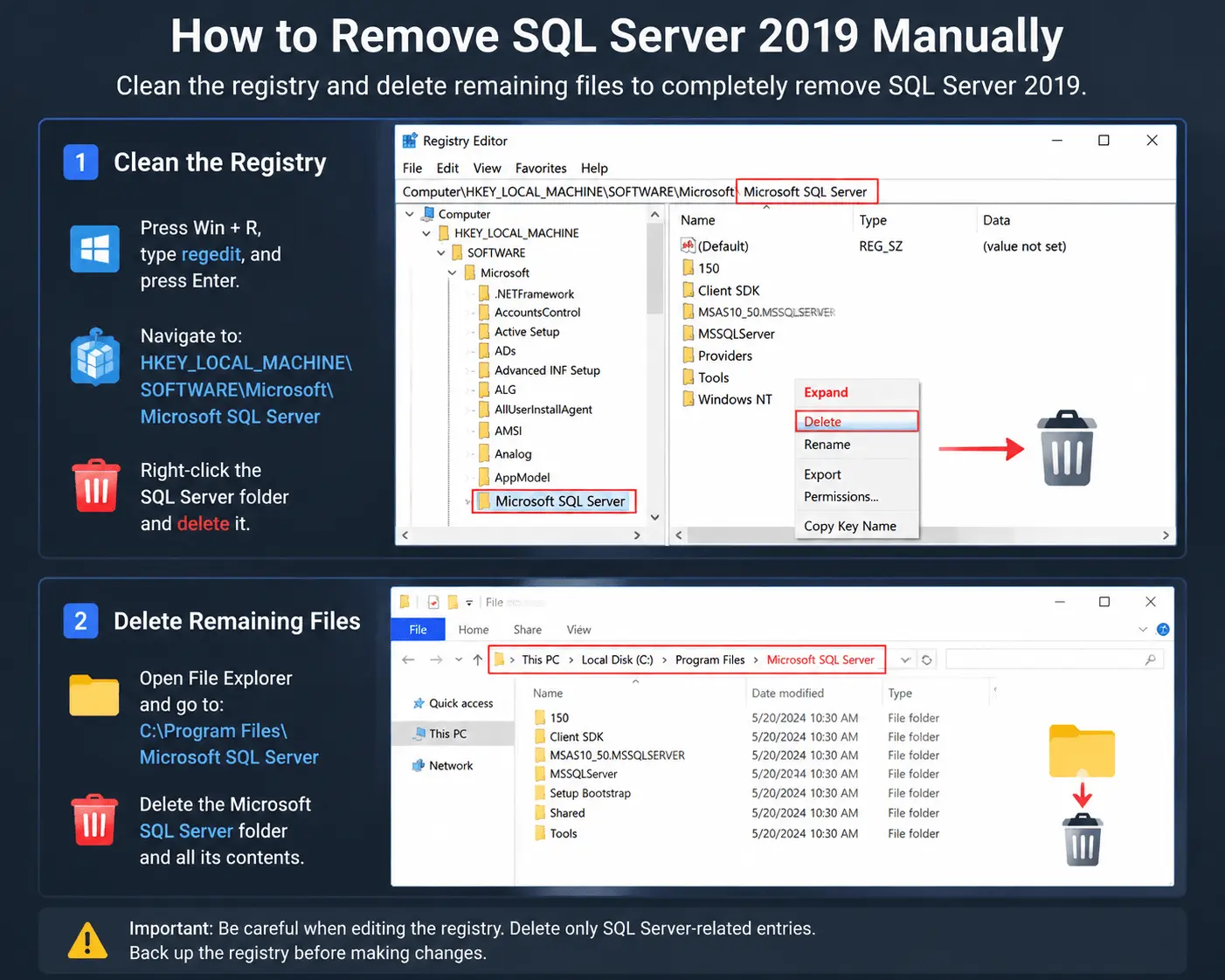Switch to the View tab in File Explorer
This screenshot has height=980, width=1225.
pyautogui.click(x=578, y=630)
